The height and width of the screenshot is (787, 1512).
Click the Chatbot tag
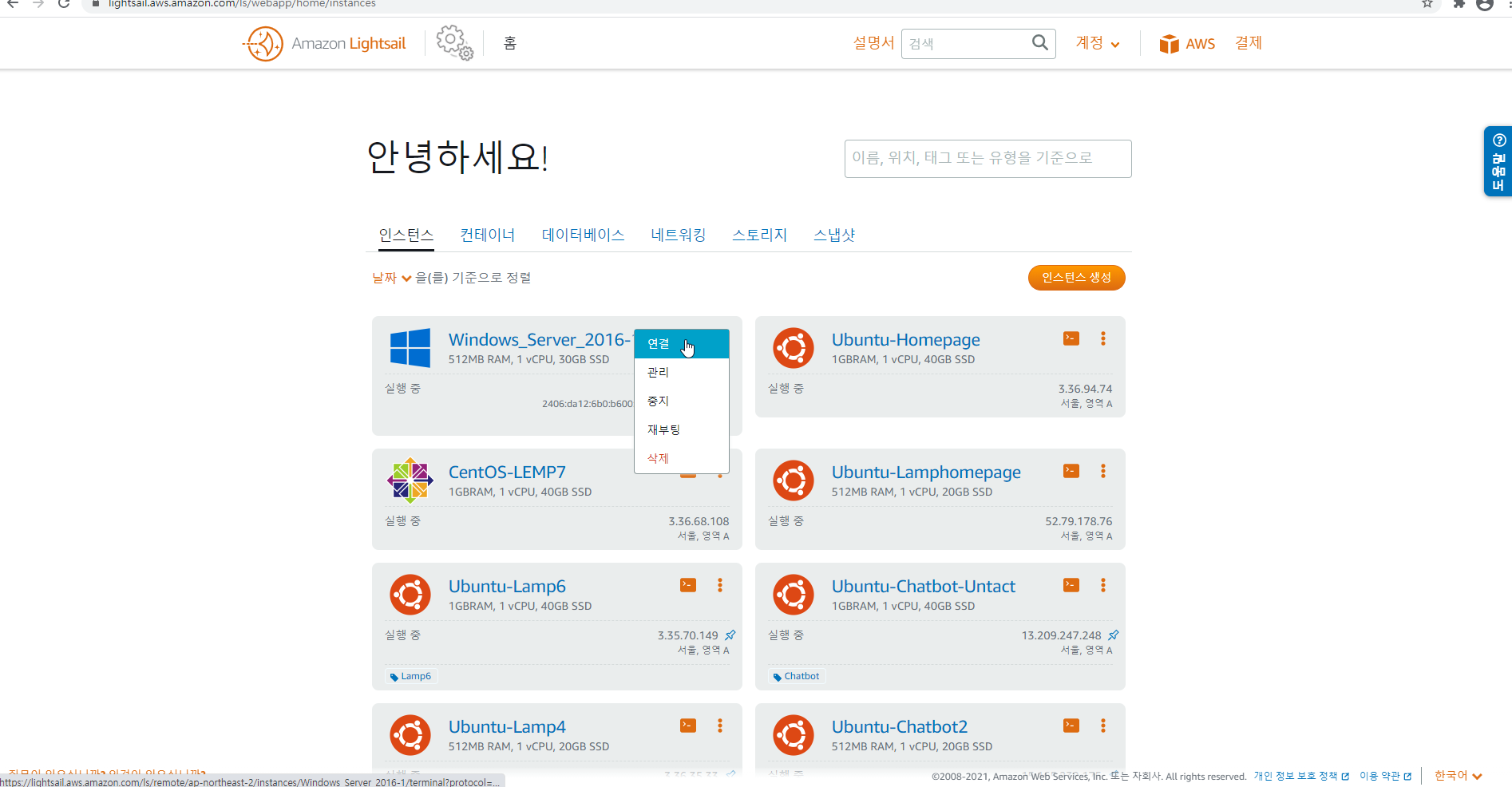coord(796,676)
